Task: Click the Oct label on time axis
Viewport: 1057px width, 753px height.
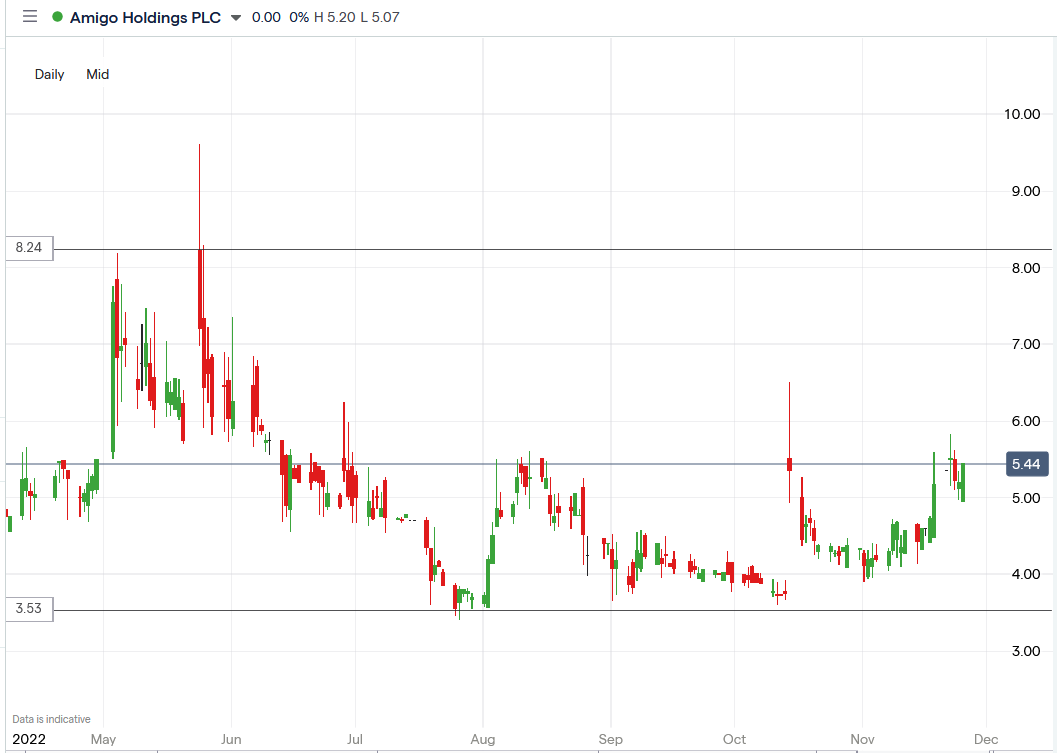Action: click(734, 740)
